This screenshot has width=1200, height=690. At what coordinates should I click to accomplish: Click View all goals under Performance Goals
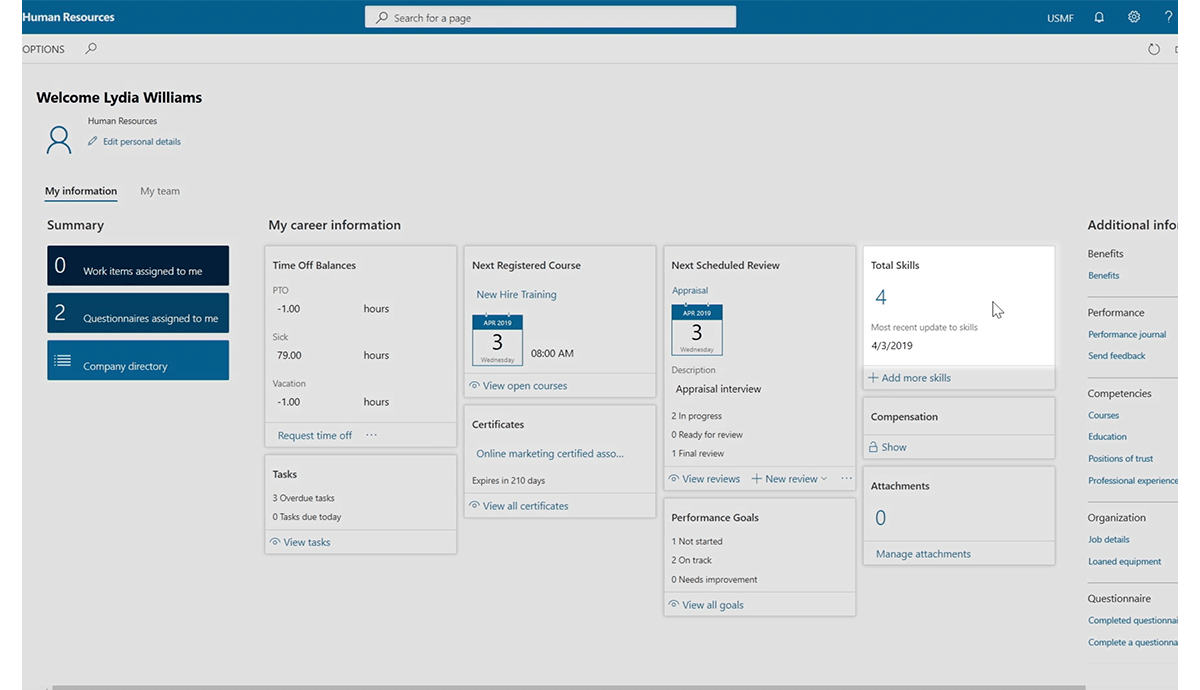click(711, 604)
